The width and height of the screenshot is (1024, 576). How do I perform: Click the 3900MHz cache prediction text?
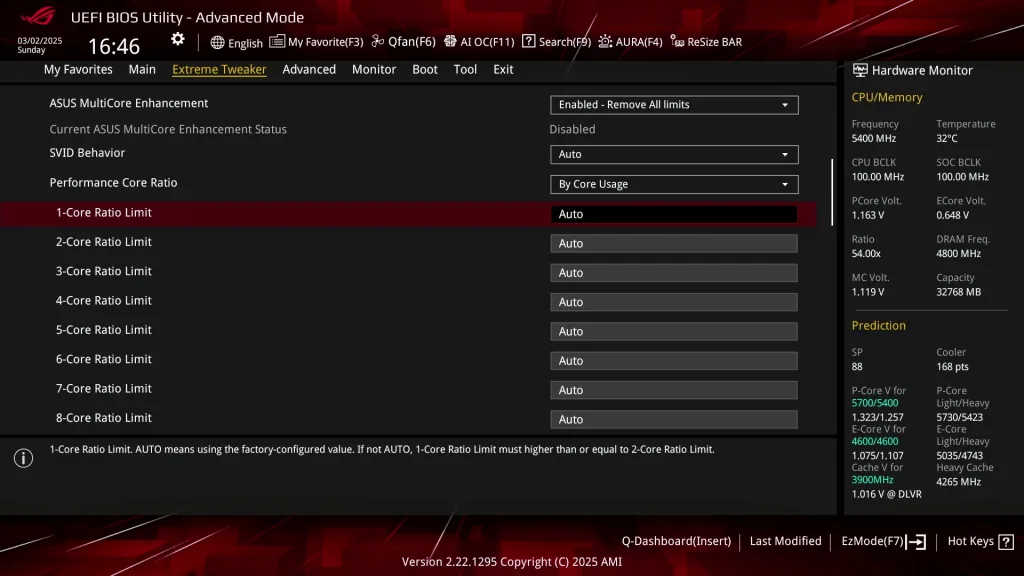coord(872,480)
